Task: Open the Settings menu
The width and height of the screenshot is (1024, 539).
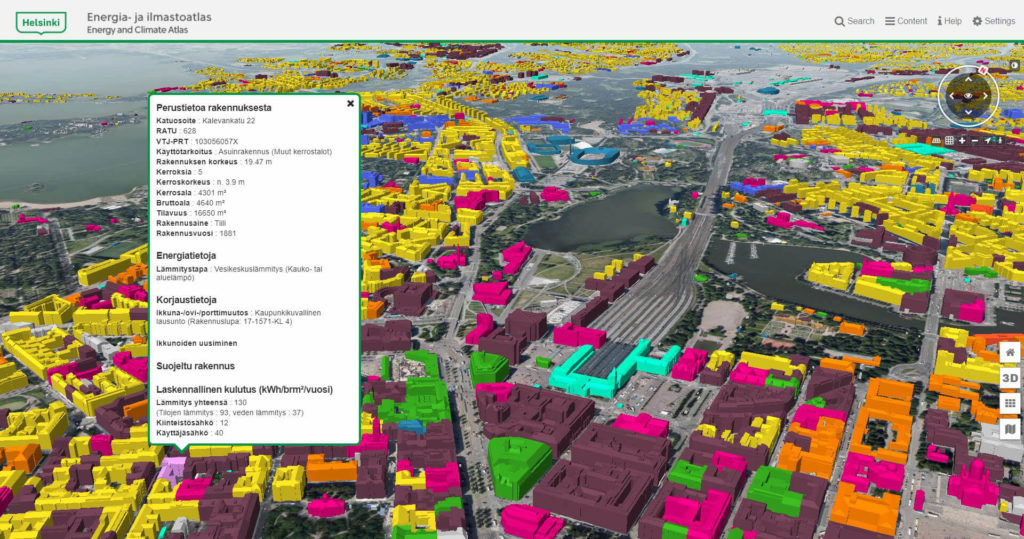Action: pyautogui.click(x=993, y=21)
